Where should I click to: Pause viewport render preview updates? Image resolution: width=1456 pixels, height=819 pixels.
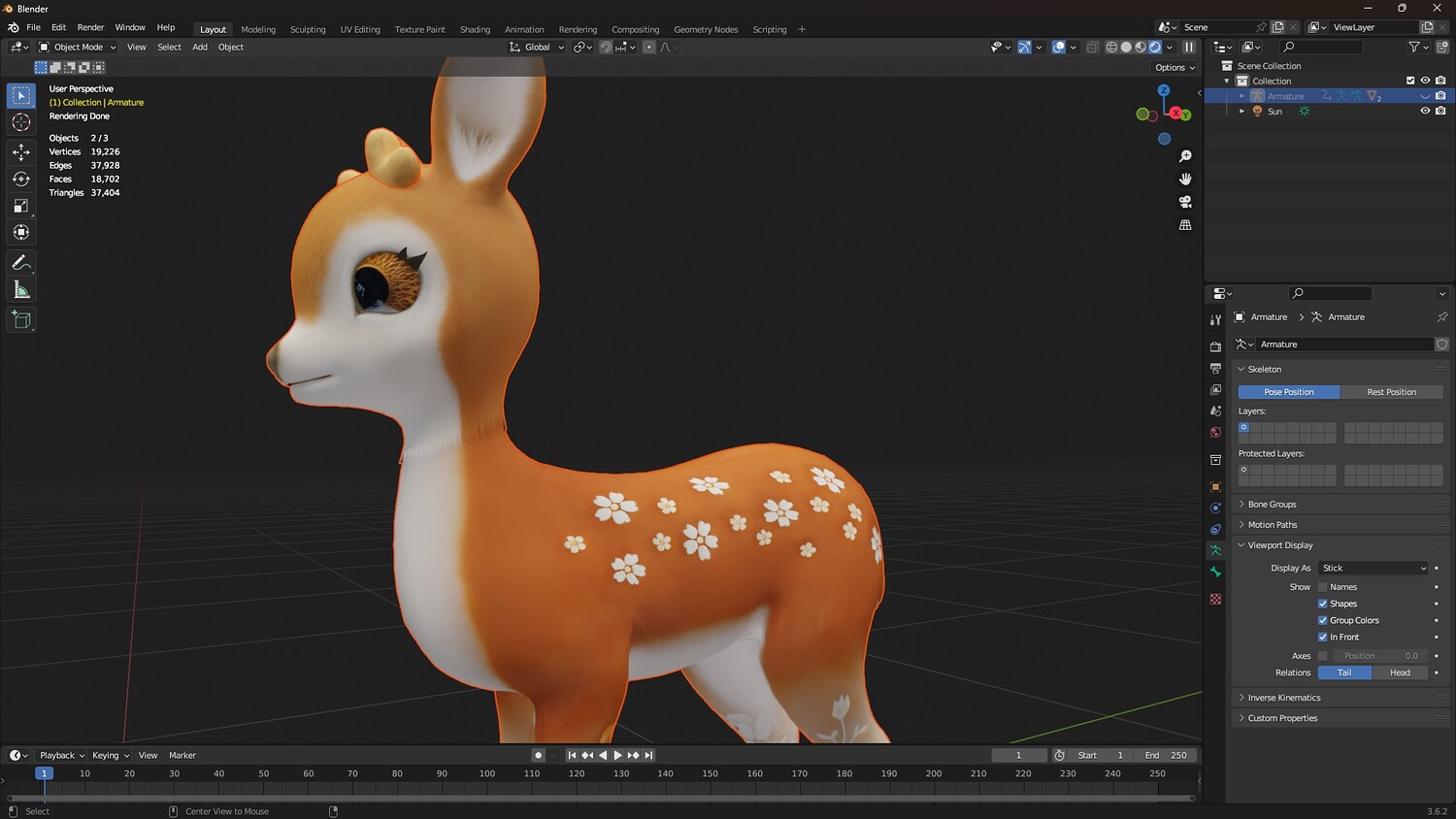point(1189,47)
